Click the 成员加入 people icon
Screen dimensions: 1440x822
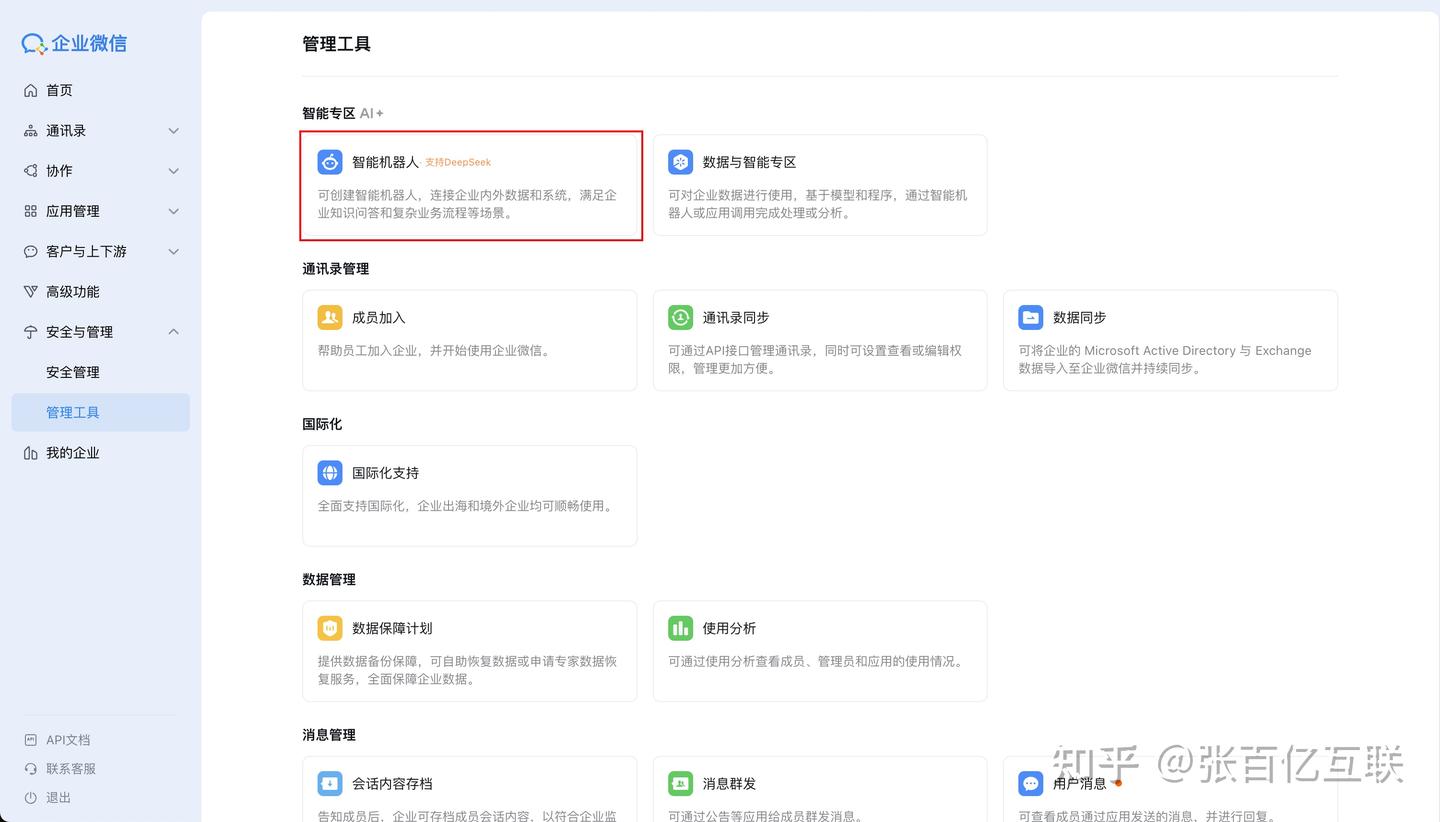tap(330, 317)
